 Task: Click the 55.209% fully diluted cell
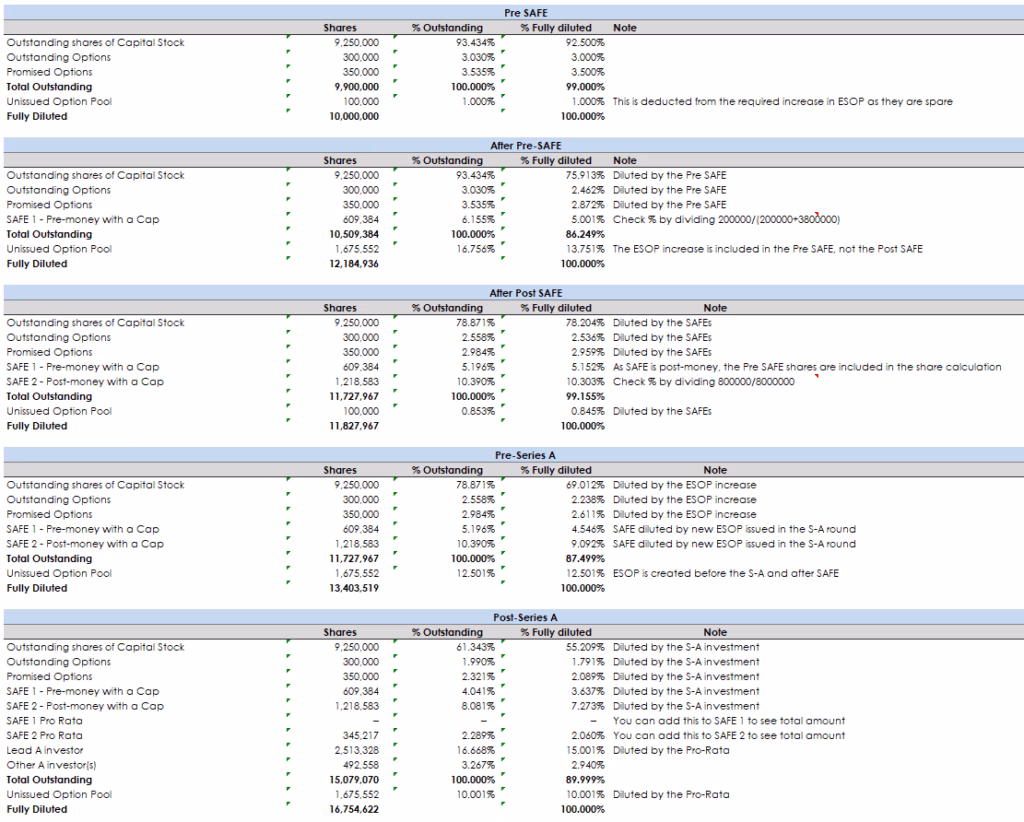coord(584,647)
